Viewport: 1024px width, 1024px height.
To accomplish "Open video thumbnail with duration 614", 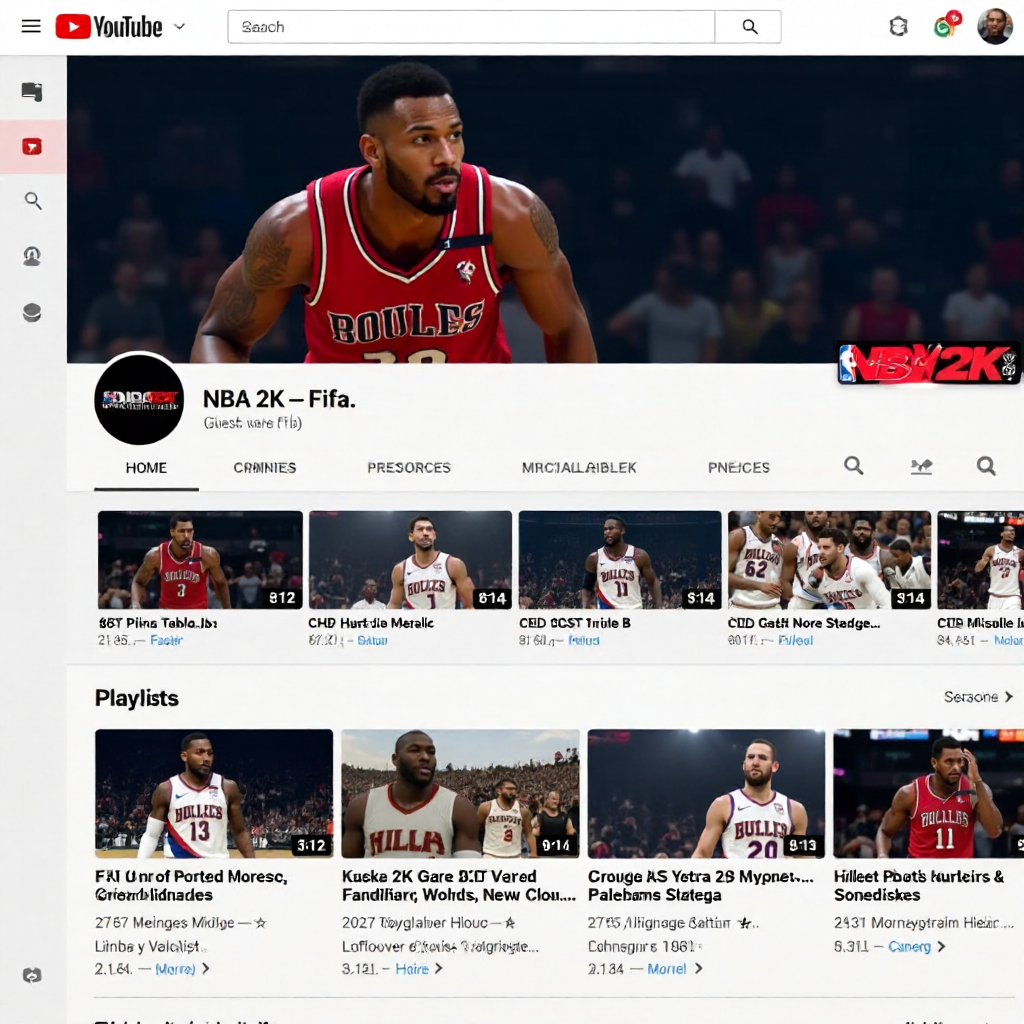I will [410, 560].
